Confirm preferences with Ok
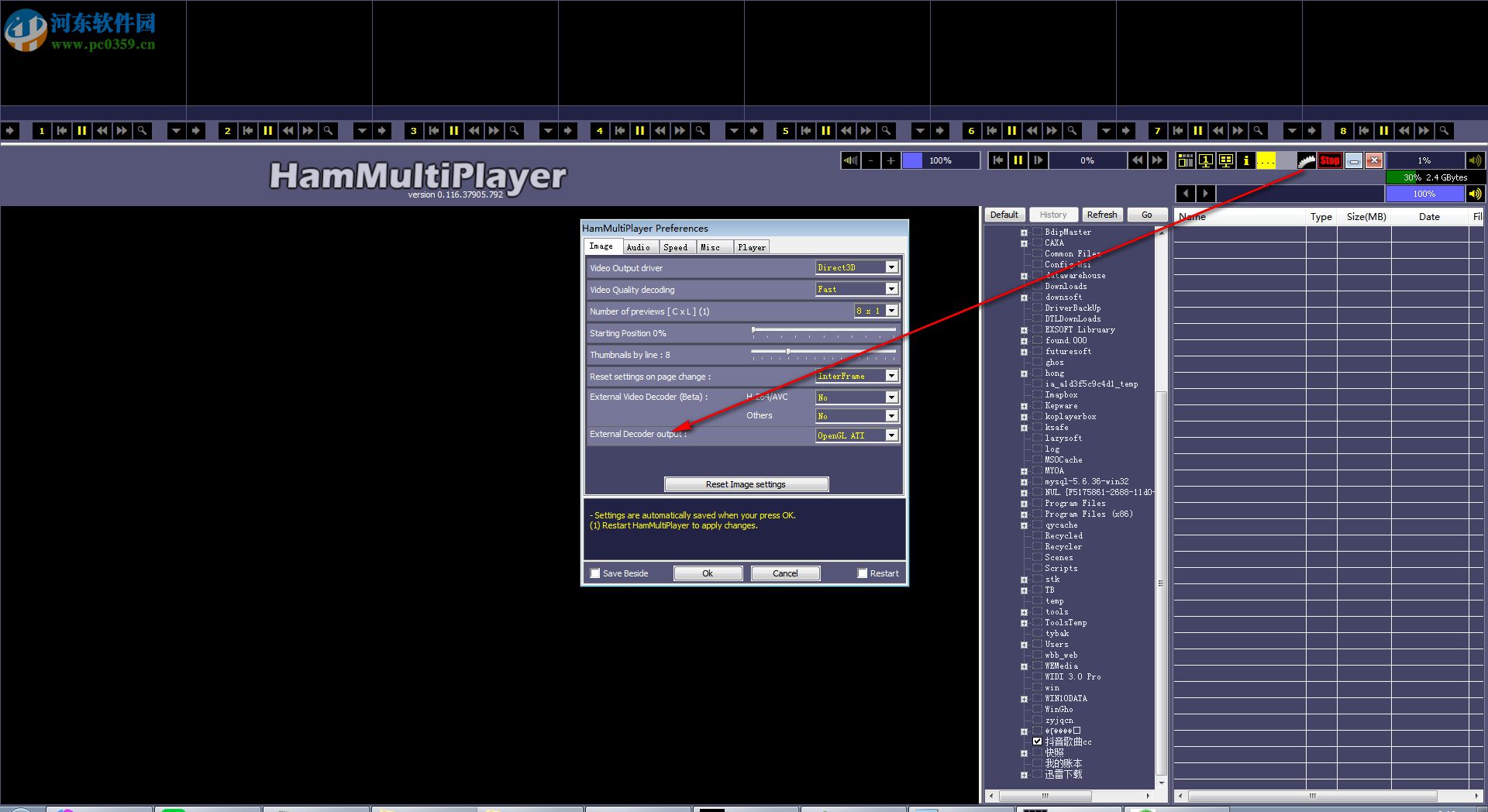1488x812 pixels. click(x=708, y=573)
